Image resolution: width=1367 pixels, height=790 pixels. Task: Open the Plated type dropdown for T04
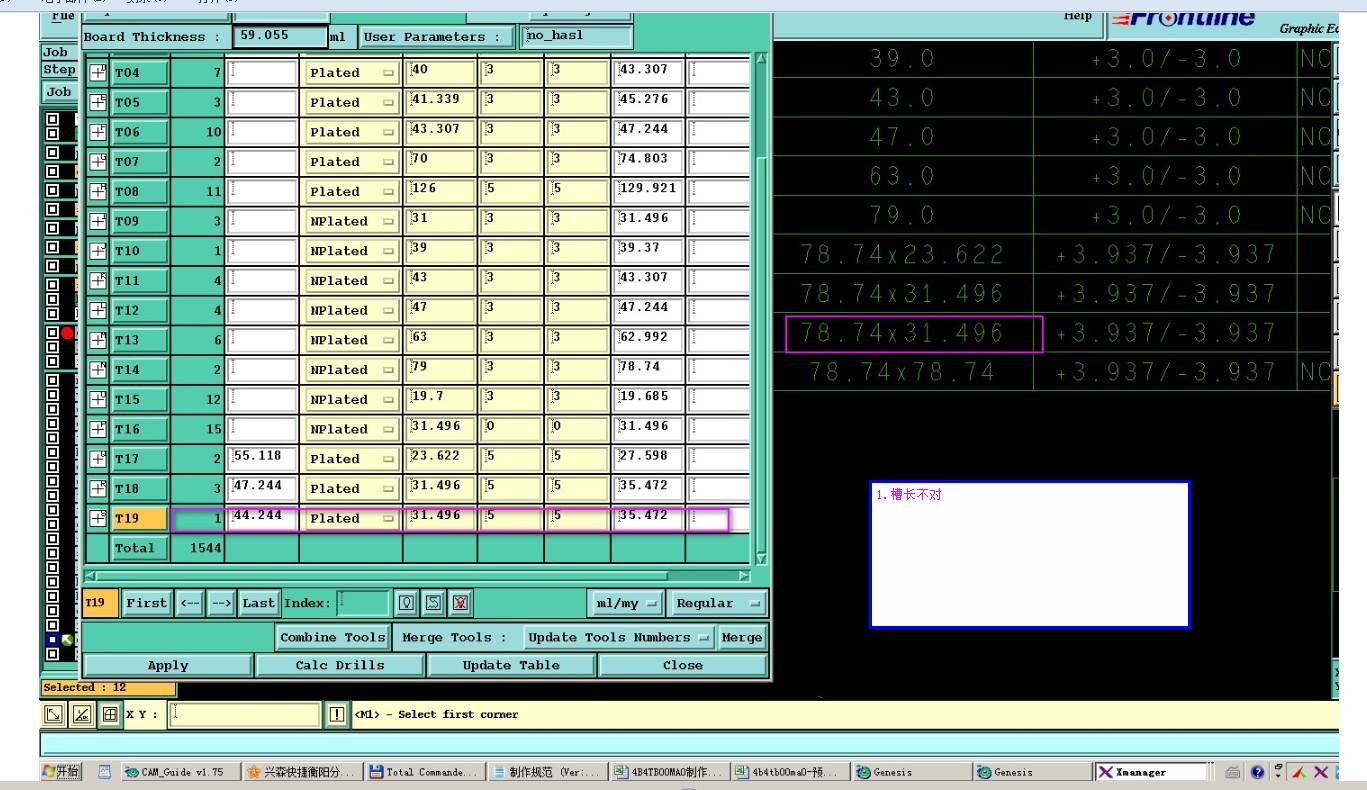pyautogui.click(x=351, y=73)
